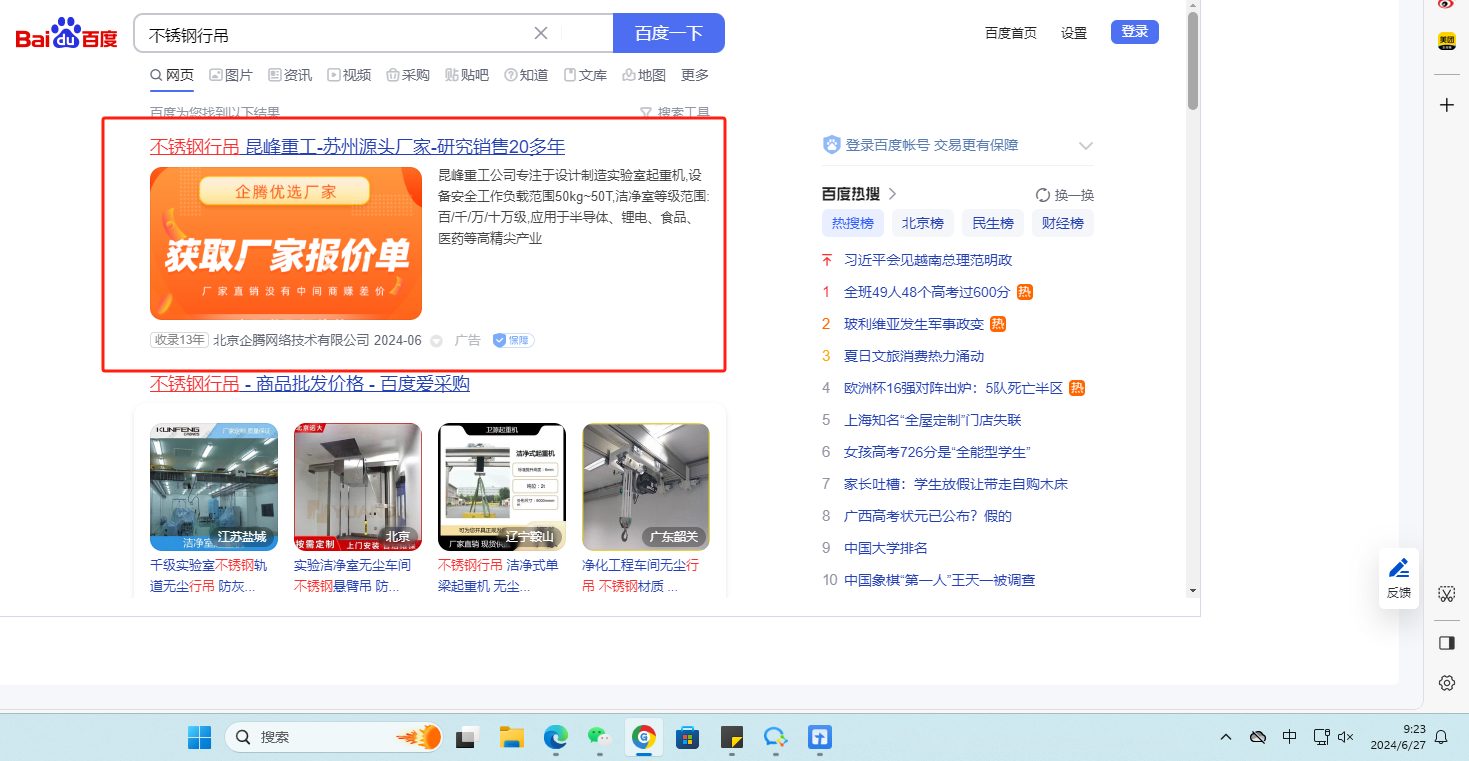Open hot topic 全班49人48个高考过600分
1469x761 pixels.
927,292
